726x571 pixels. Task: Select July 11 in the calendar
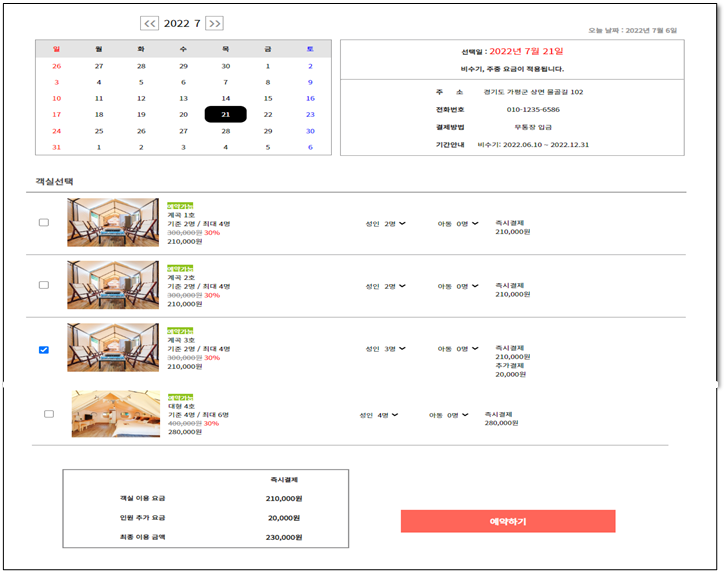pos(99,98)
